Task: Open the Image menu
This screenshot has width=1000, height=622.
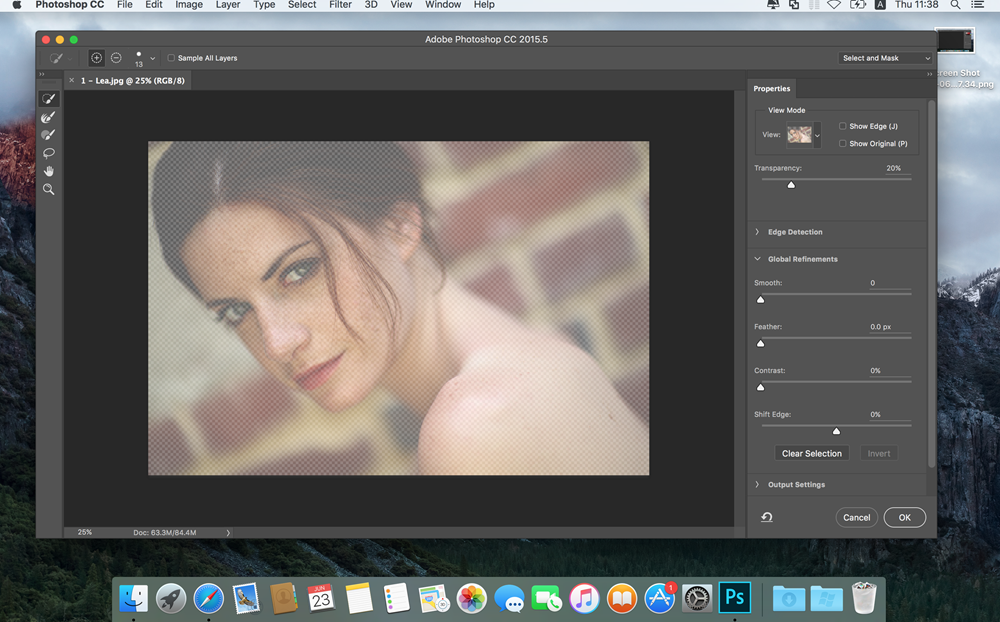Action: click(189, 4)
